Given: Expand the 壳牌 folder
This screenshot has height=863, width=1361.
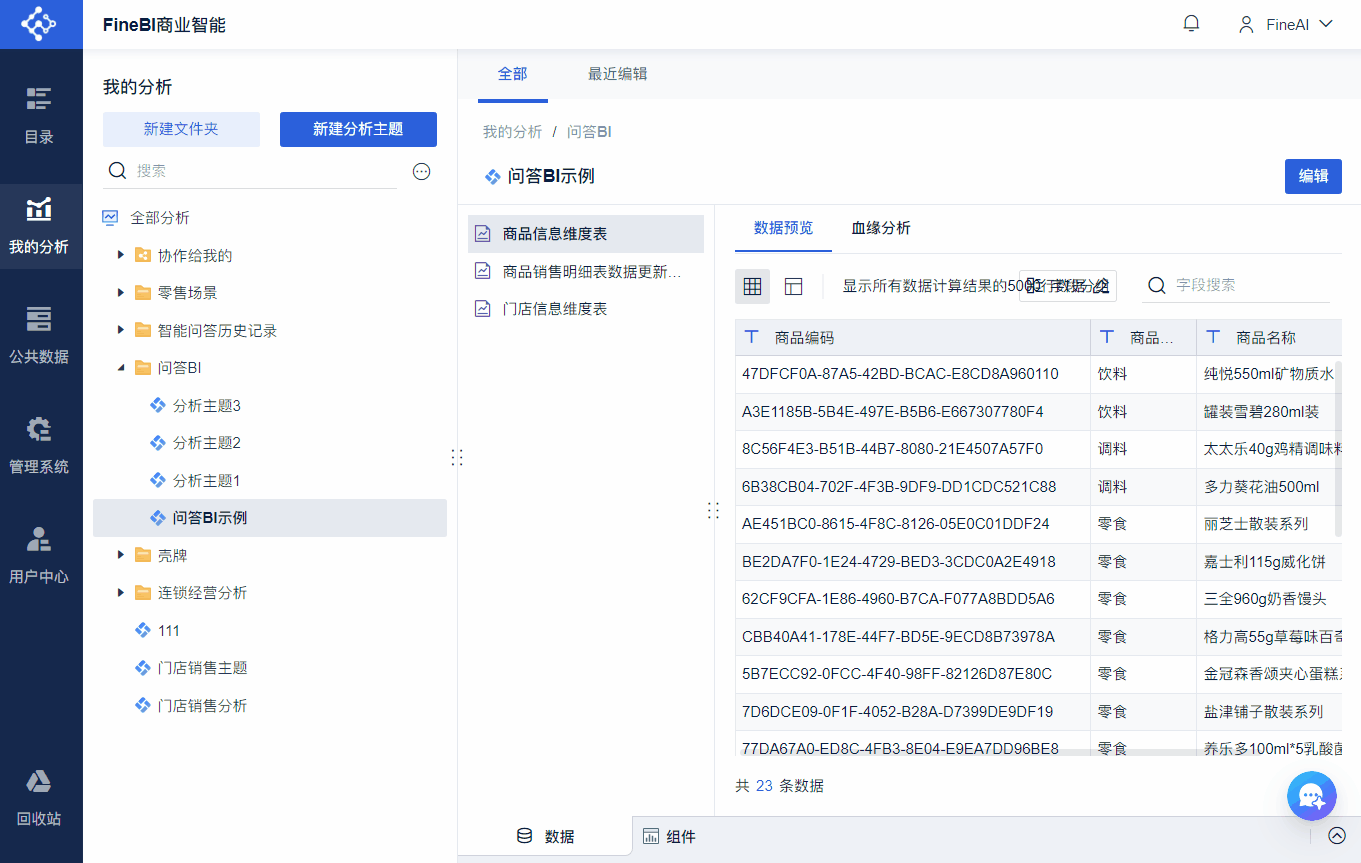Looking at the screenshot, I should (121, 556).
